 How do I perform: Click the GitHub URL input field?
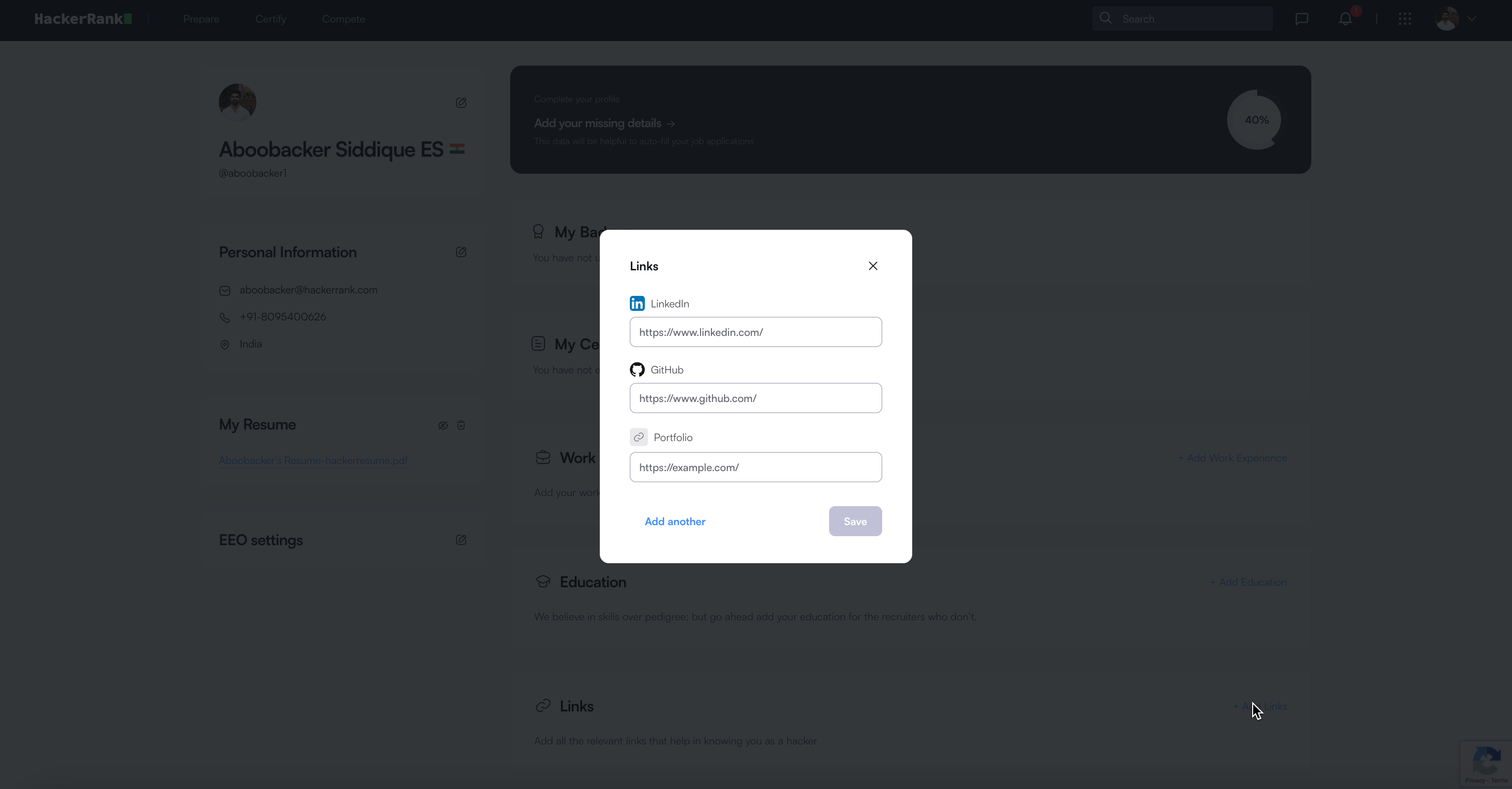[755, 398]
